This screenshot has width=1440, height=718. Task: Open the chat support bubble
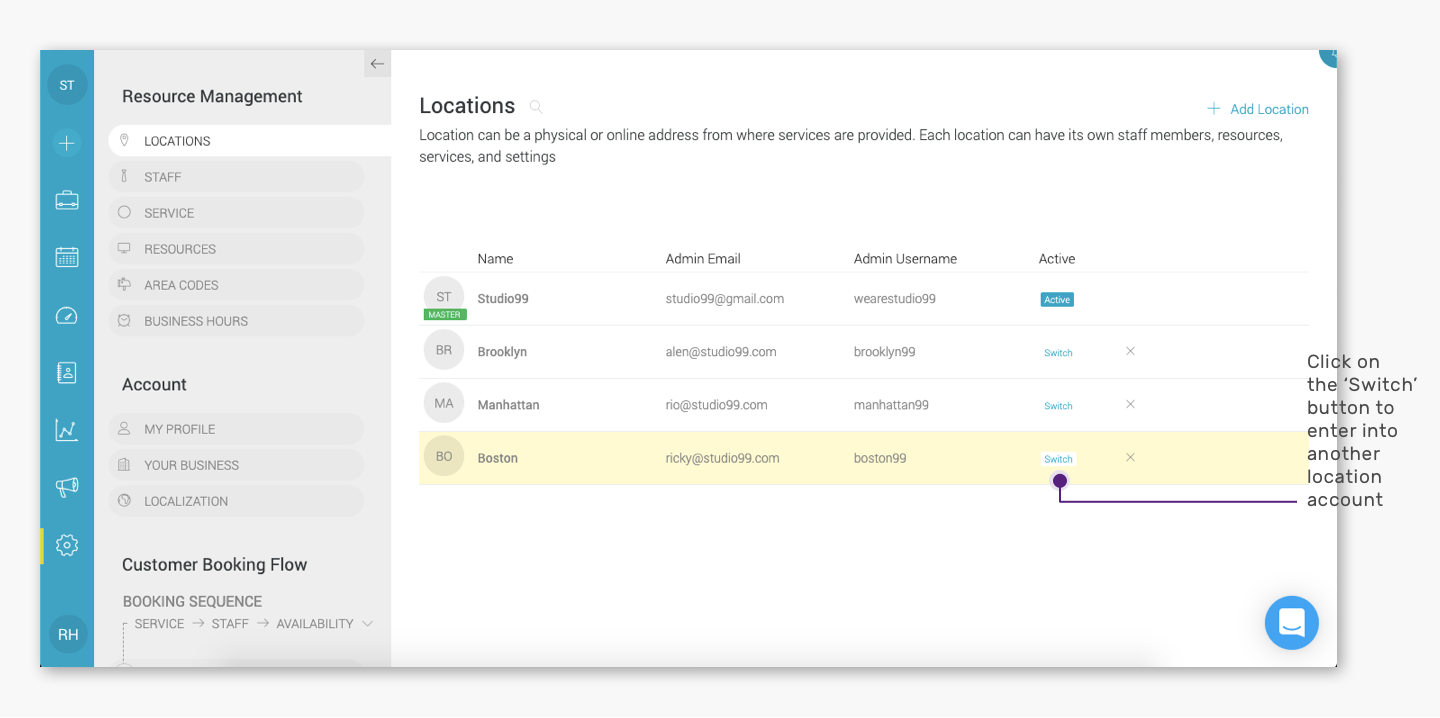pos(1292,623)
